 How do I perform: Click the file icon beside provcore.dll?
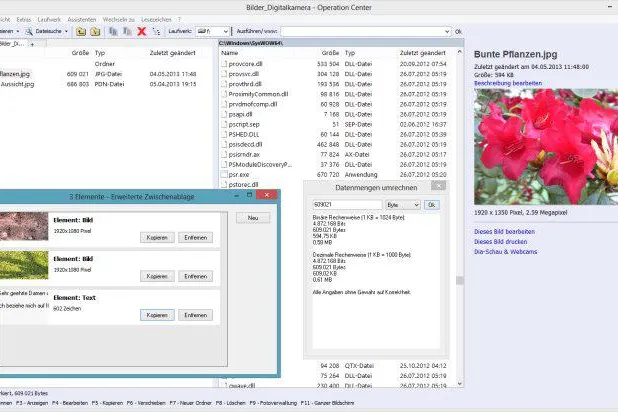224,63
